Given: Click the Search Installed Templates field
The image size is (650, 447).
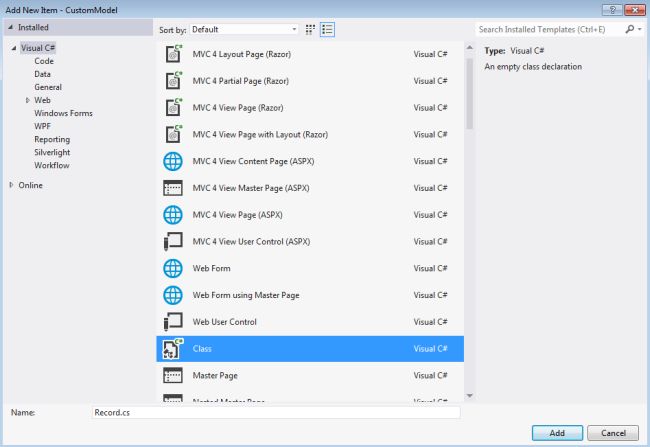Looking at the screenshot, I should [549, 29].
